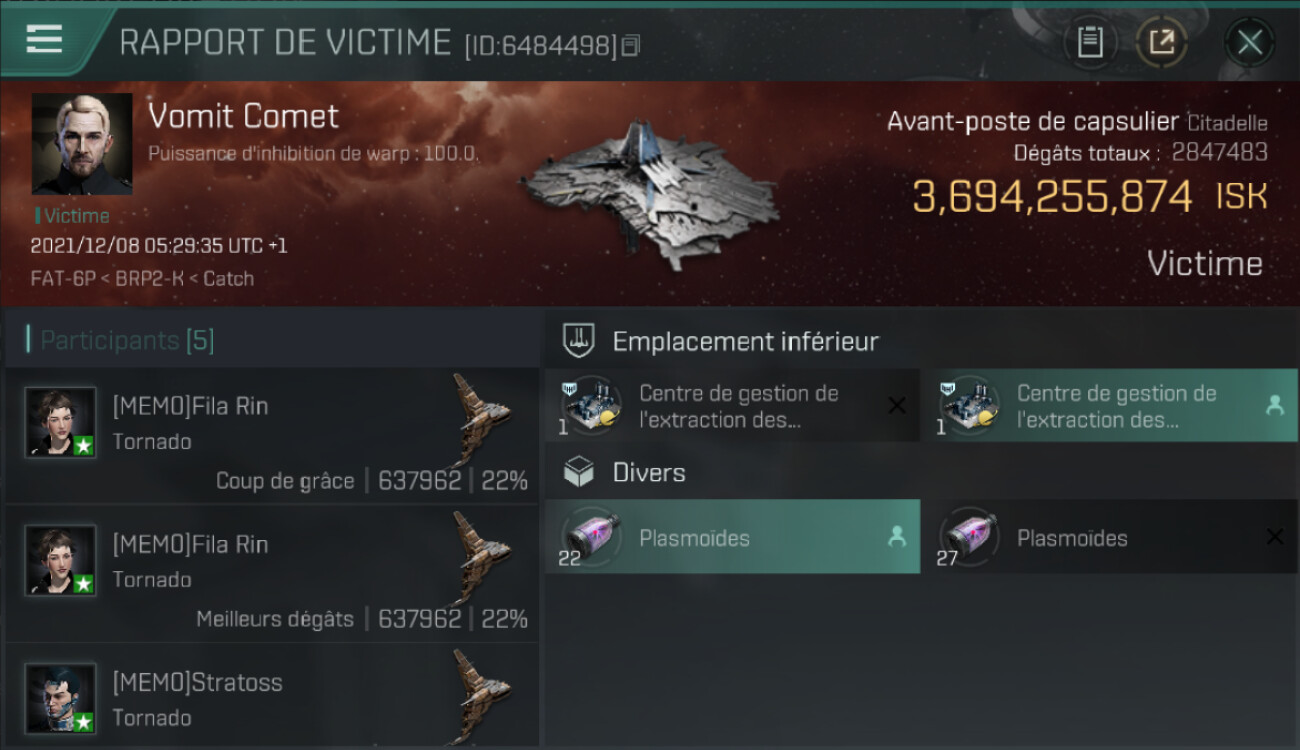
Task: Click the clipboard report icon
Action: click(x=1090, y=42)
